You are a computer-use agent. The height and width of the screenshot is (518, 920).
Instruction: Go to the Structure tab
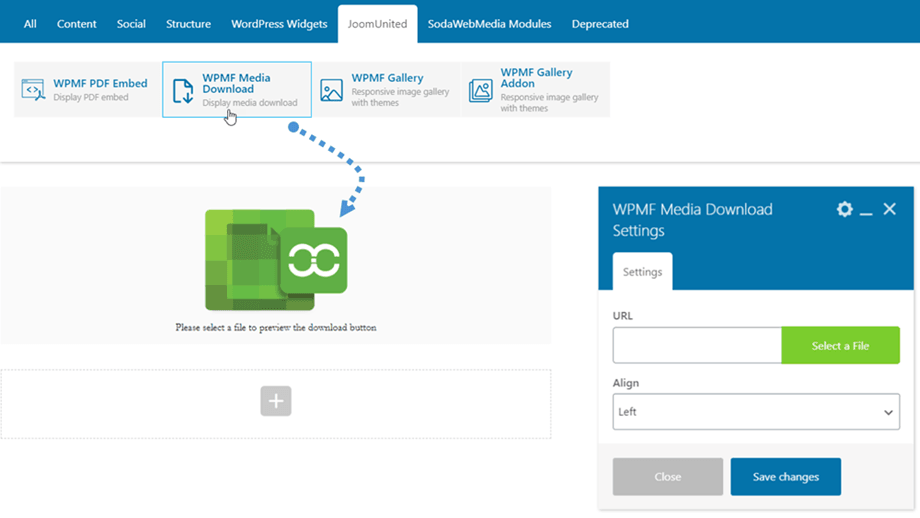[188, 24]
